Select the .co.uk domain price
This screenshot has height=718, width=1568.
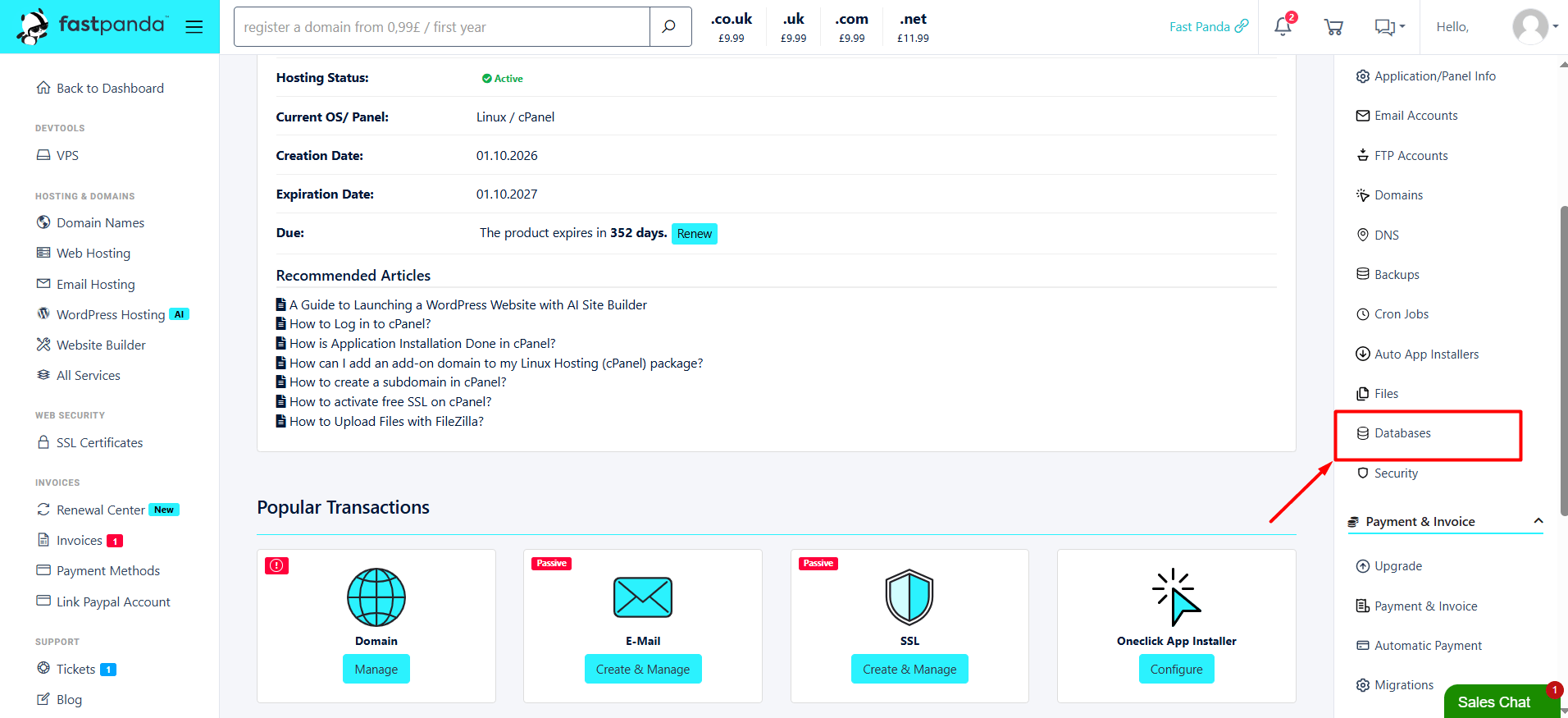click(x=731, y=27)
